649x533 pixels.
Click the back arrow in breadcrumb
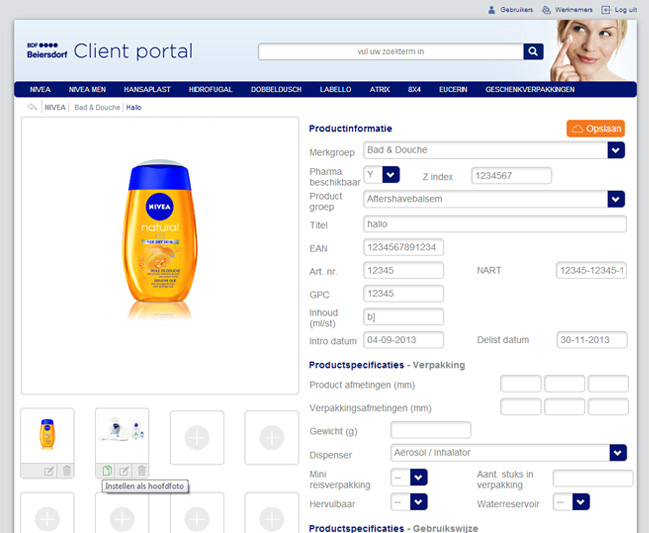click(32, 107)
